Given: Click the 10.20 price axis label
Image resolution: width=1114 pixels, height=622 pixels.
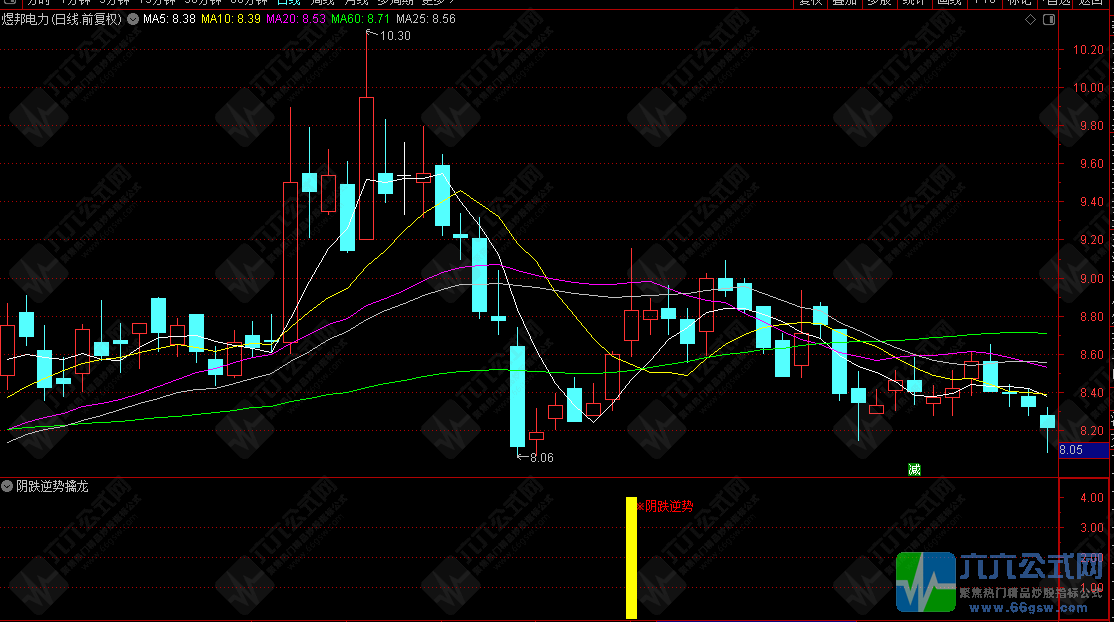Looking at the screenshot, I should [1088, 50].
